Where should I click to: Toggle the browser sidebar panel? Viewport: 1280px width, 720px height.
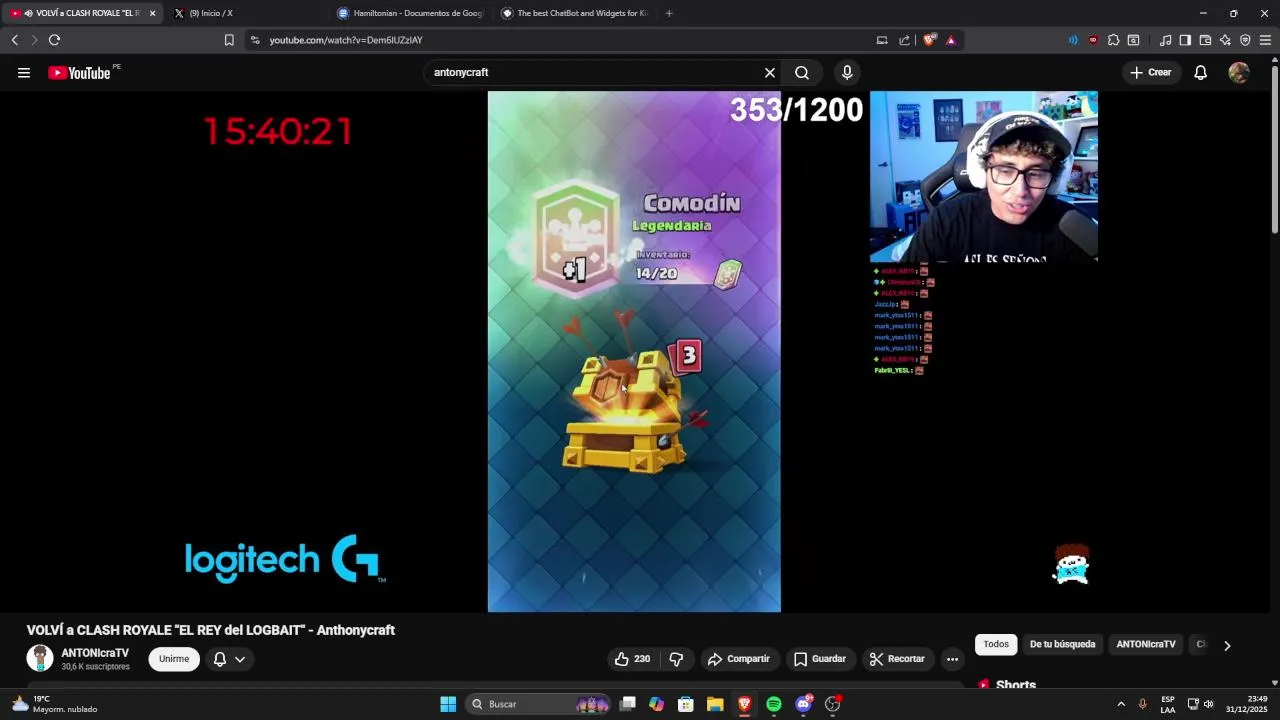coord(1185,40)
